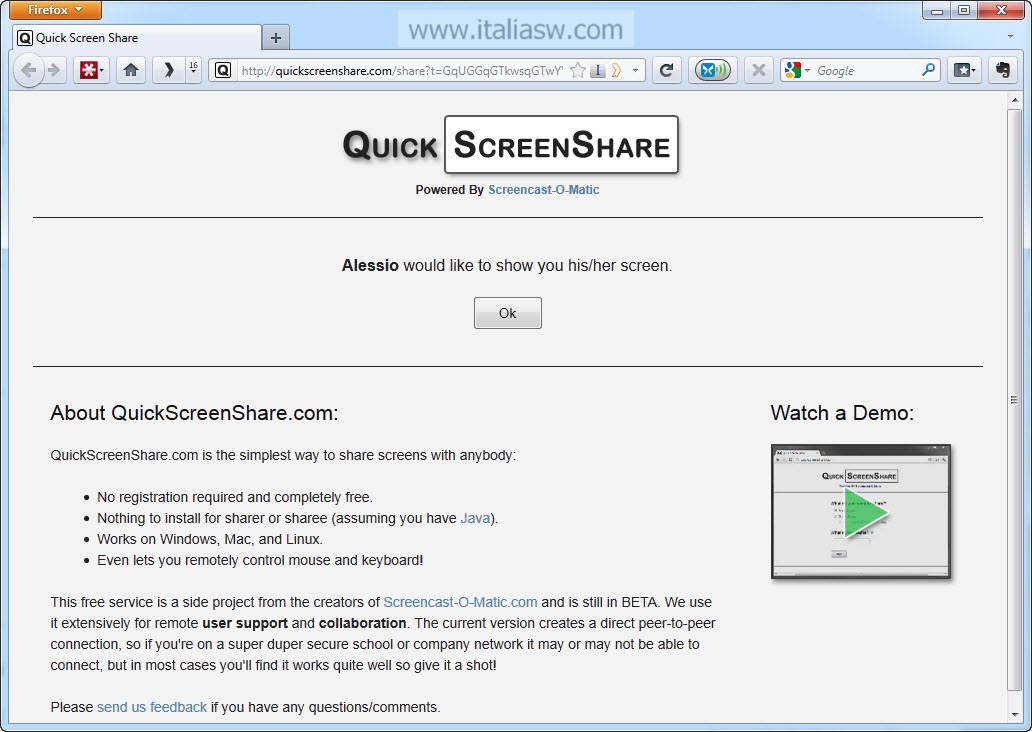
Task: Go to the Firefox home page
Action: point(131,70)
